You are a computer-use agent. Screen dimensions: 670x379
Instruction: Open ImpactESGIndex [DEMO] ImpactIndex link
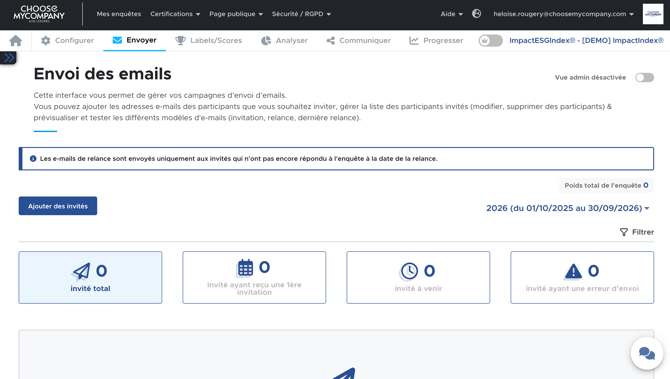pos(586,41)
